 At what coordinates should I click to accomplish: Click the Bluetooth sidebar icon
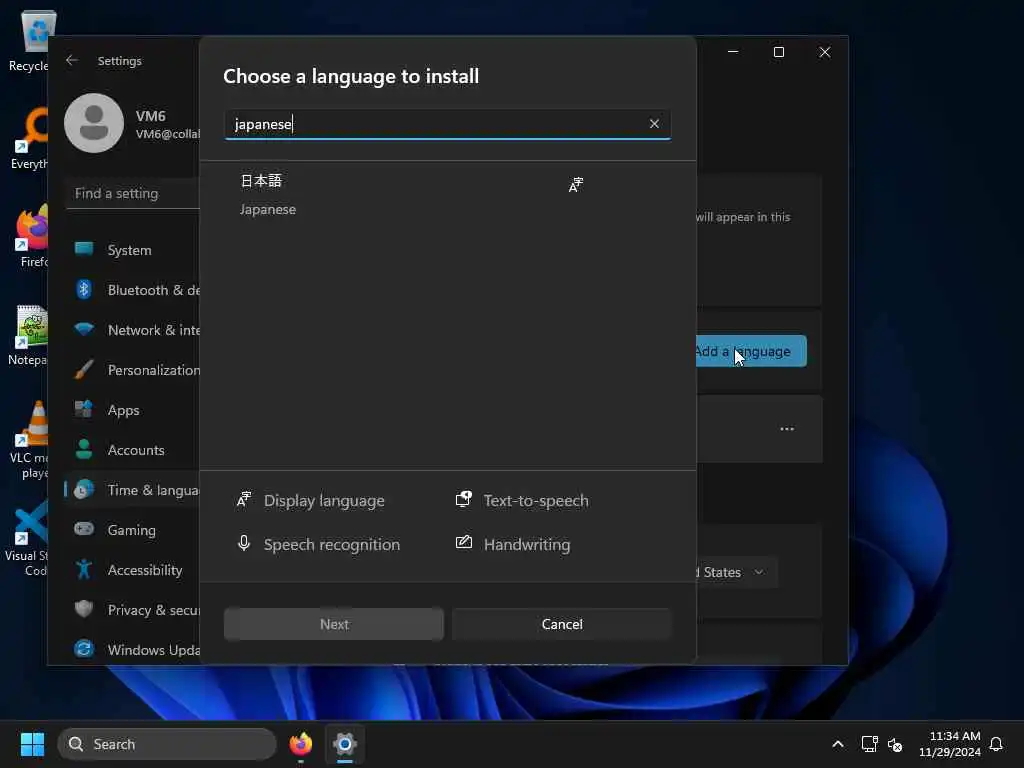tap(84, 289)
